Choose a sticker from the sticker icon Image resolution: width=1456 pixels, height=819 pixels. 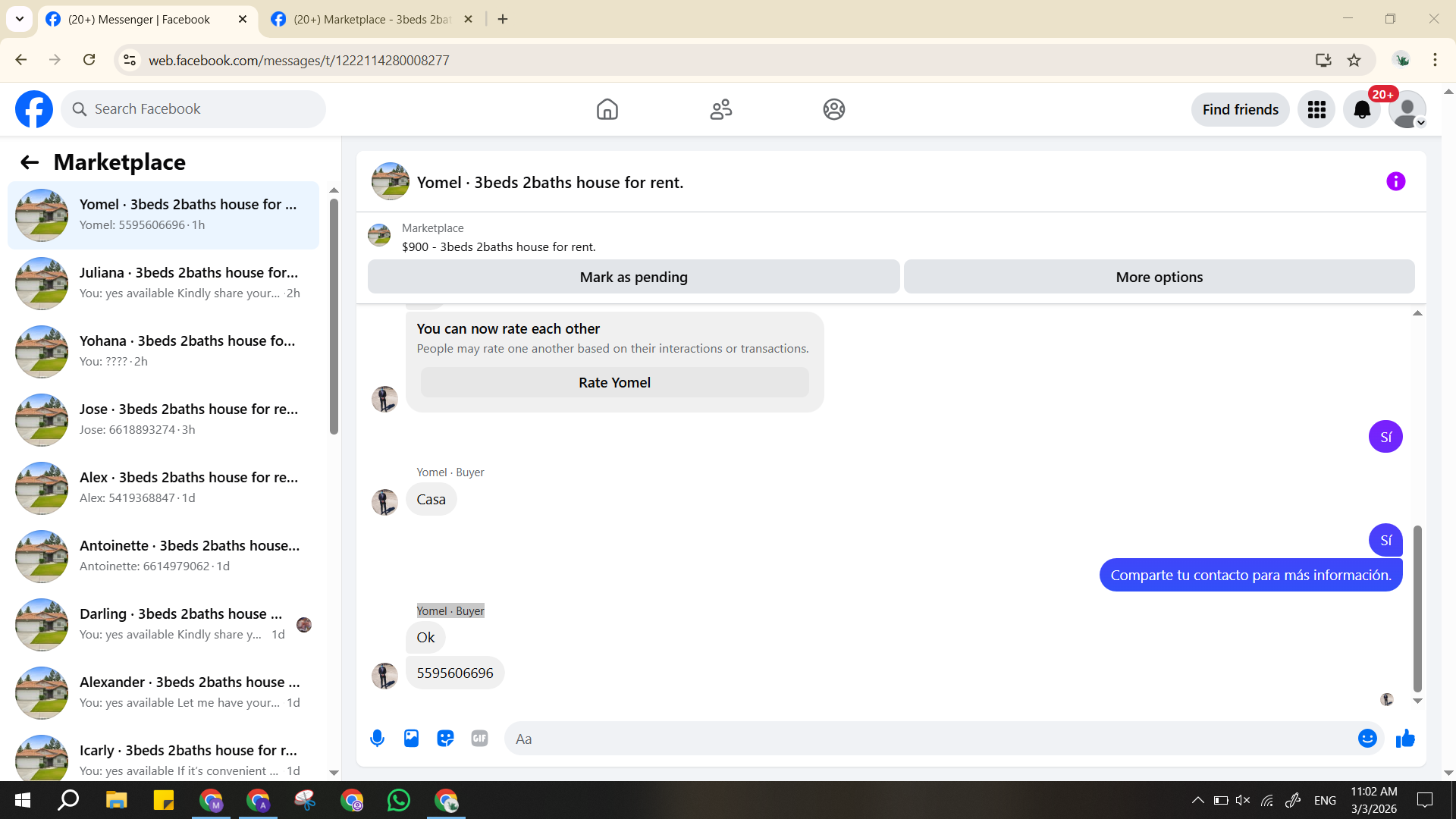click(x=445, y=739)
